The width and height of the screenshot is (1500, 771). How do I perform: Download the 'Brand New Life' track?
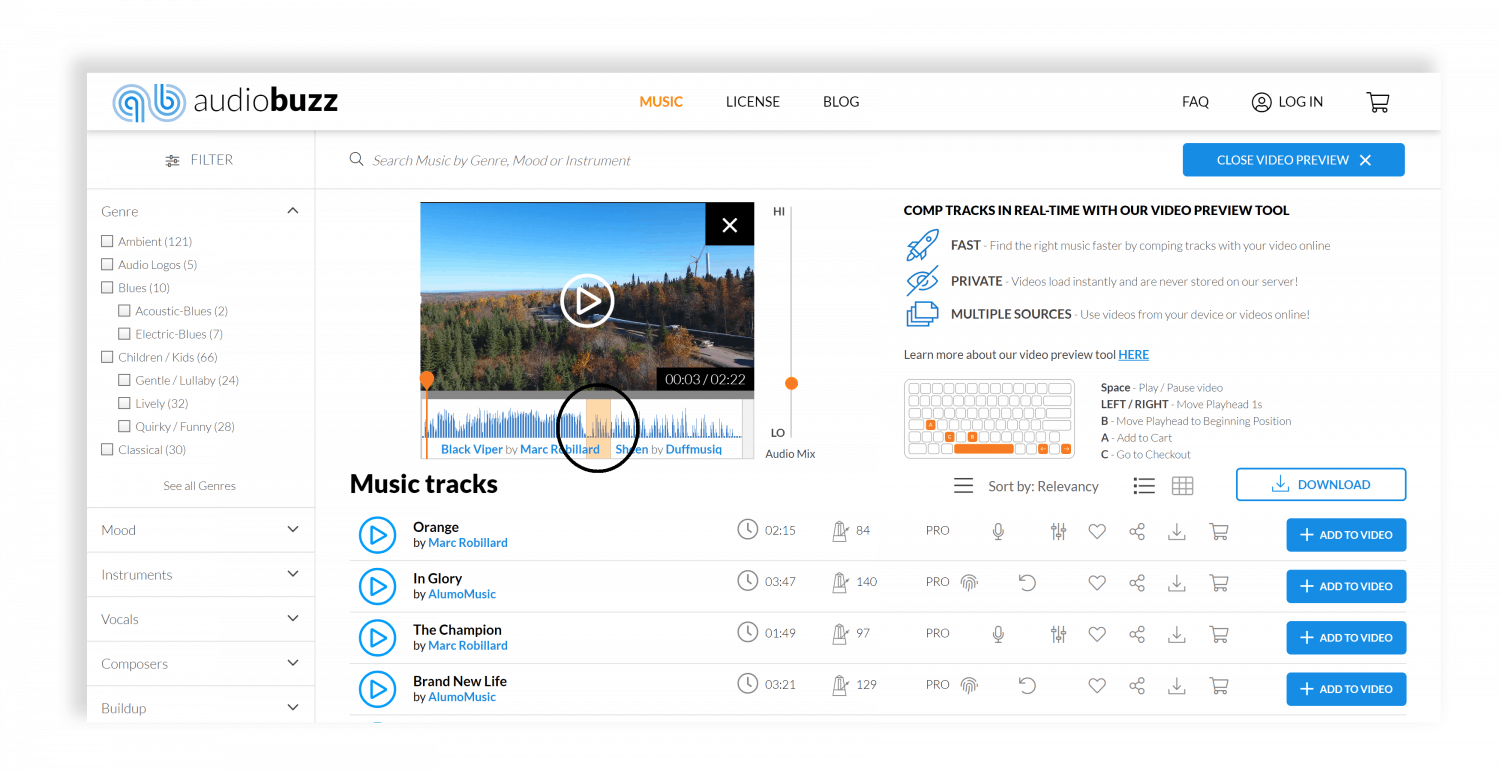(x=1177, y=686)
